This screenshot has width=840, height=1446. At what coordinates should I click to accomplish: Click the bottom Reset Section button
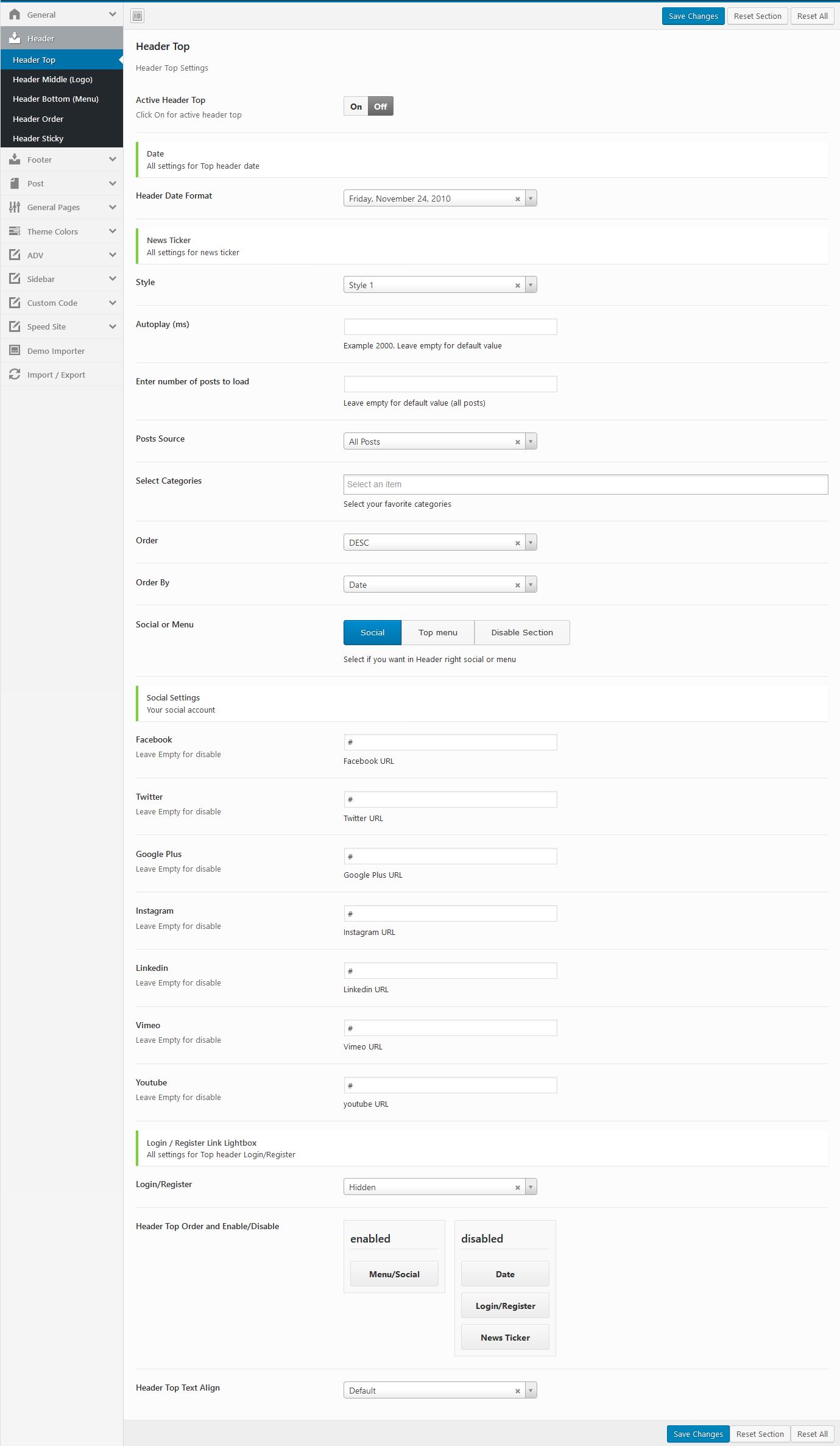coord(760,1434)
